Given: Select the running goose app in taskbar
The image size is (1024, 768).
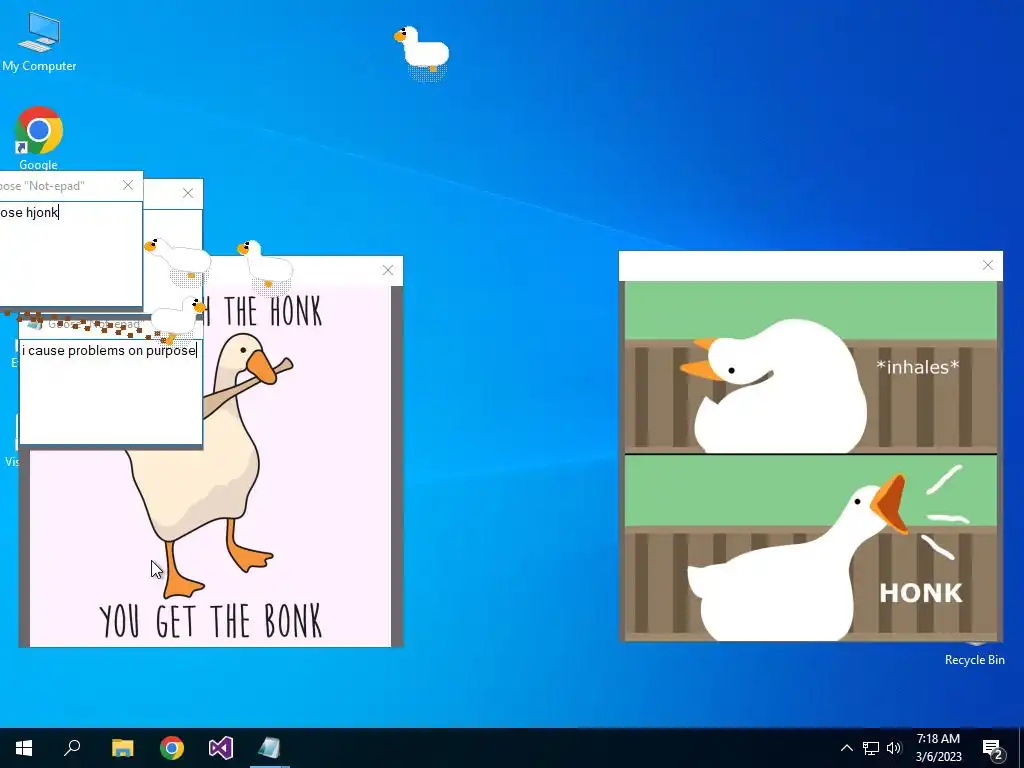Looking at the screenshot, I should [270, 748].
